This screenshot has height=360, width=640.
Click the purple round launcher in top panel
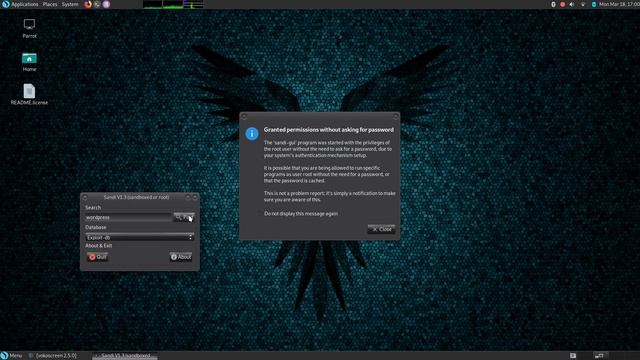106,4
